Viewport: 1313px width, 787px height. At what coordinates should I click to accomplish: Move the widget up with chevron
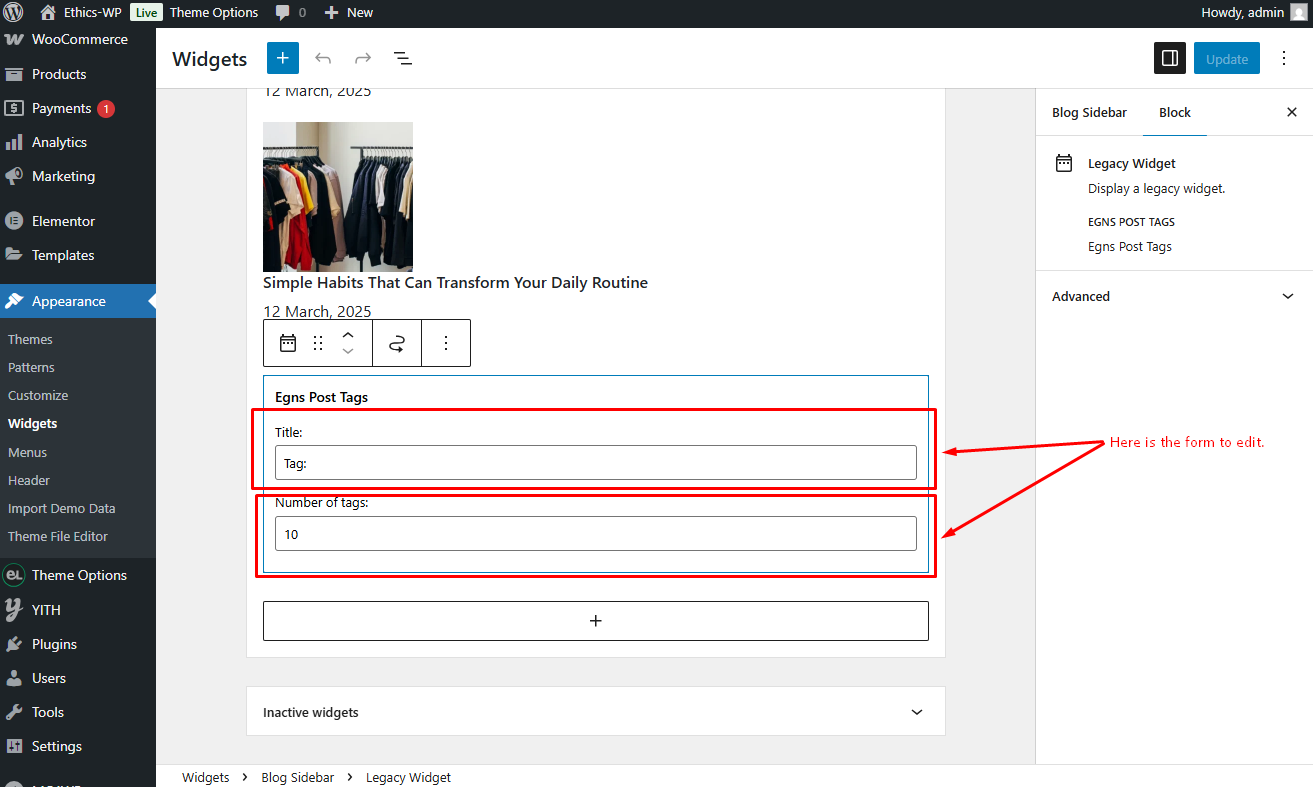pyautogui.click(x=348, y=335)
